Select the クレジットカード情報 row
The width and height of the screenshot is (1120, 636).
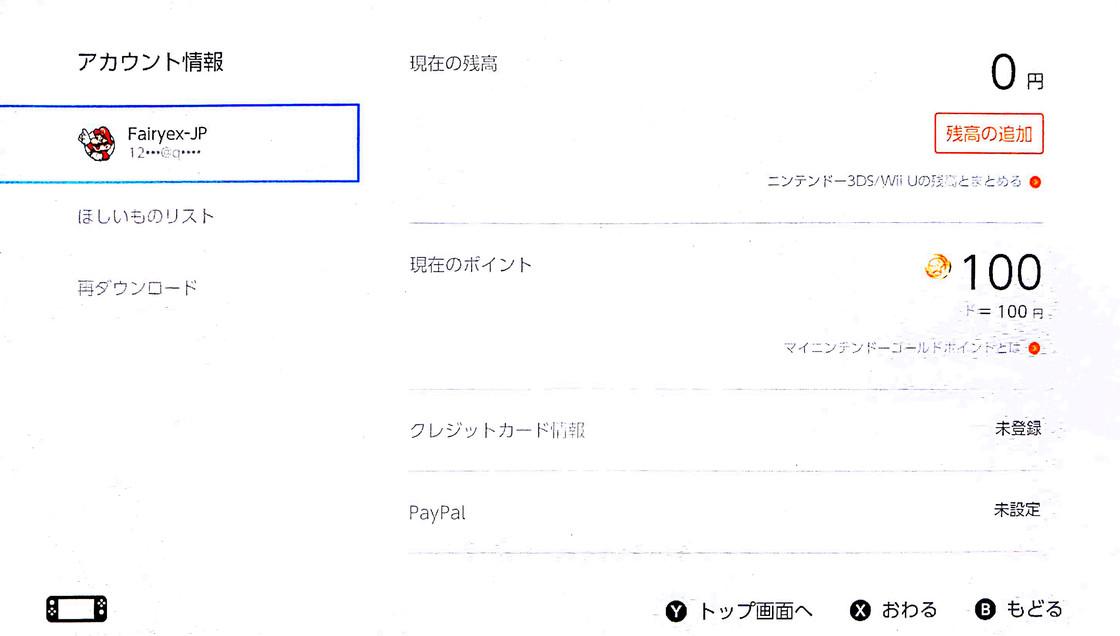point(497,430)
